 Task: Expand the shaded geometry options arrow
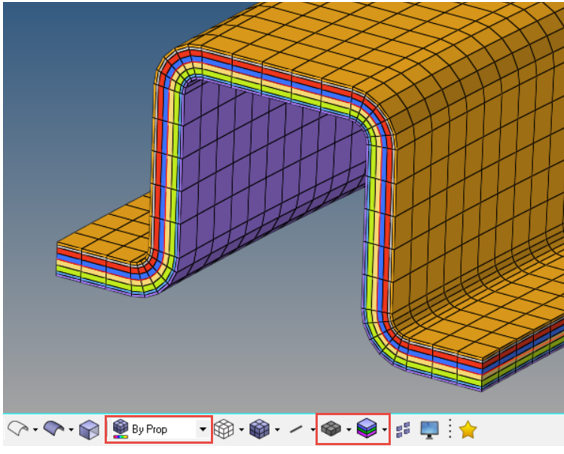[x=71, y=430]
